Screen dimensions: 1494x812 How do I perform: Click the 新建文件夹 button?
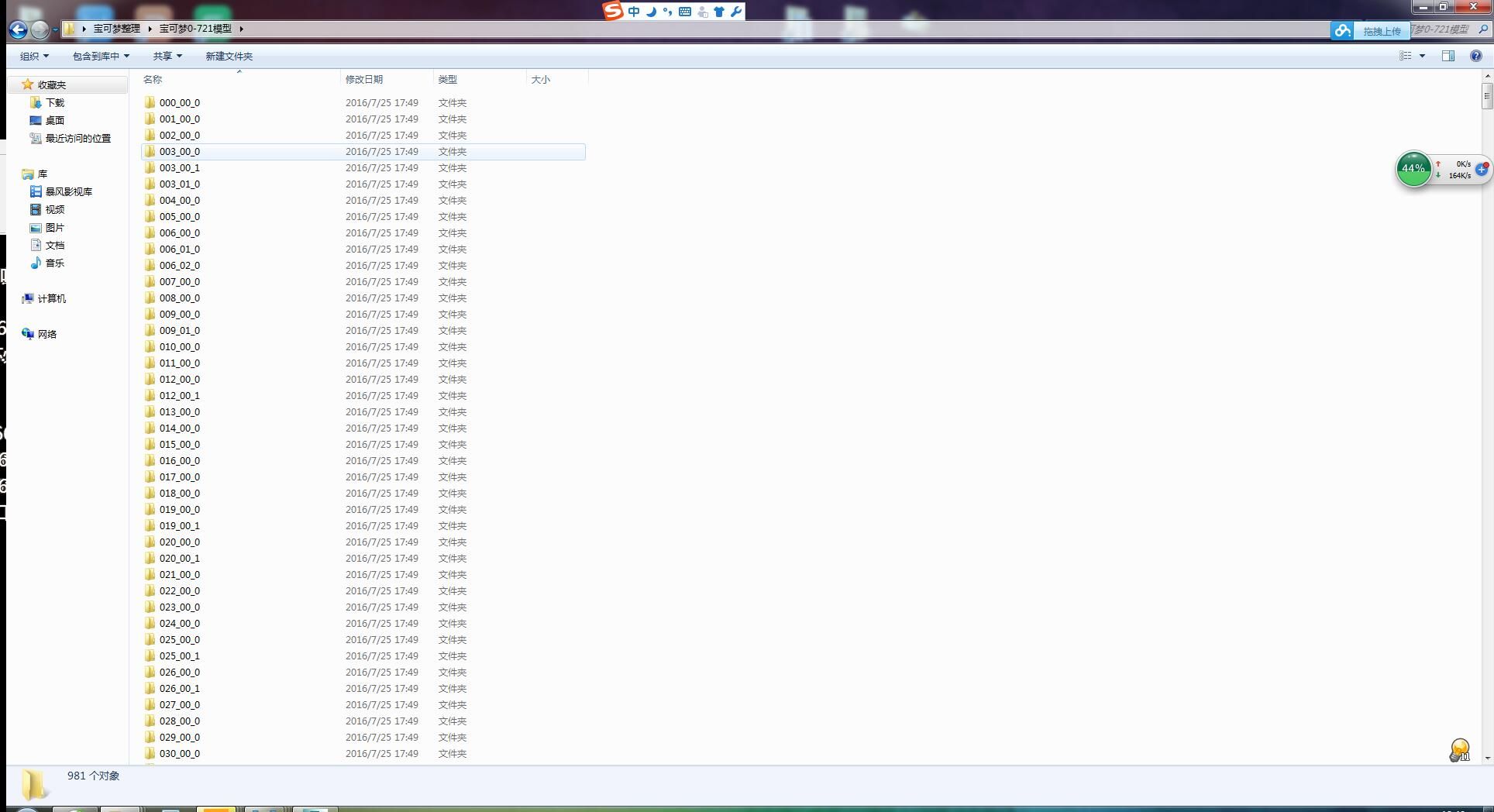229,56
